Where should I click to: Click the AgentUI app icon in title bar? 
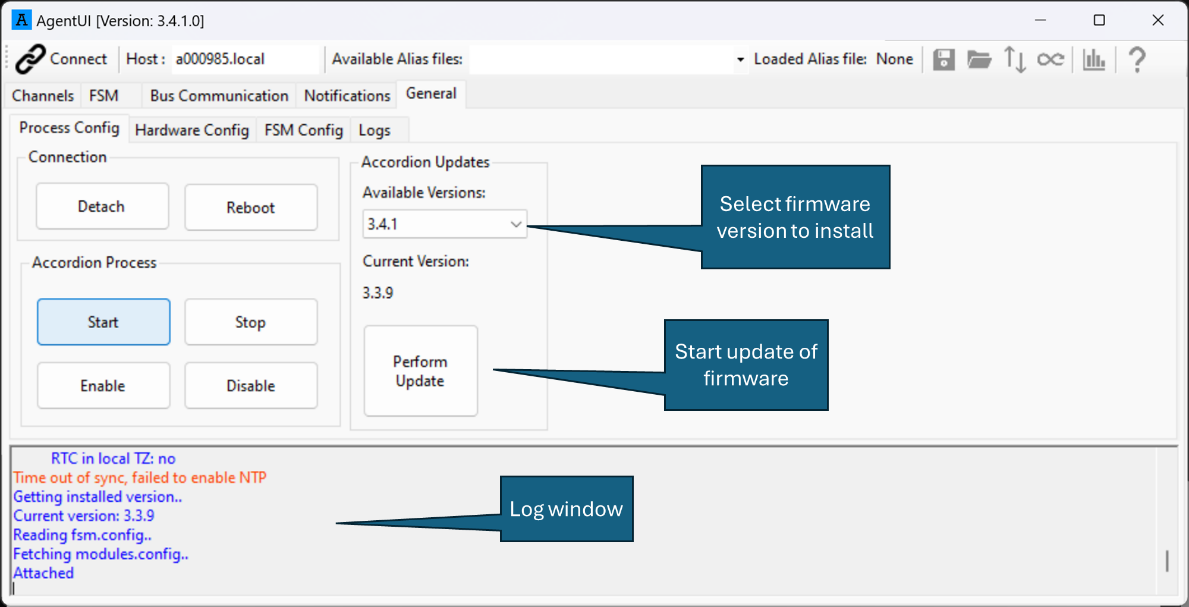pyautogui.click(x=21, y=20)
